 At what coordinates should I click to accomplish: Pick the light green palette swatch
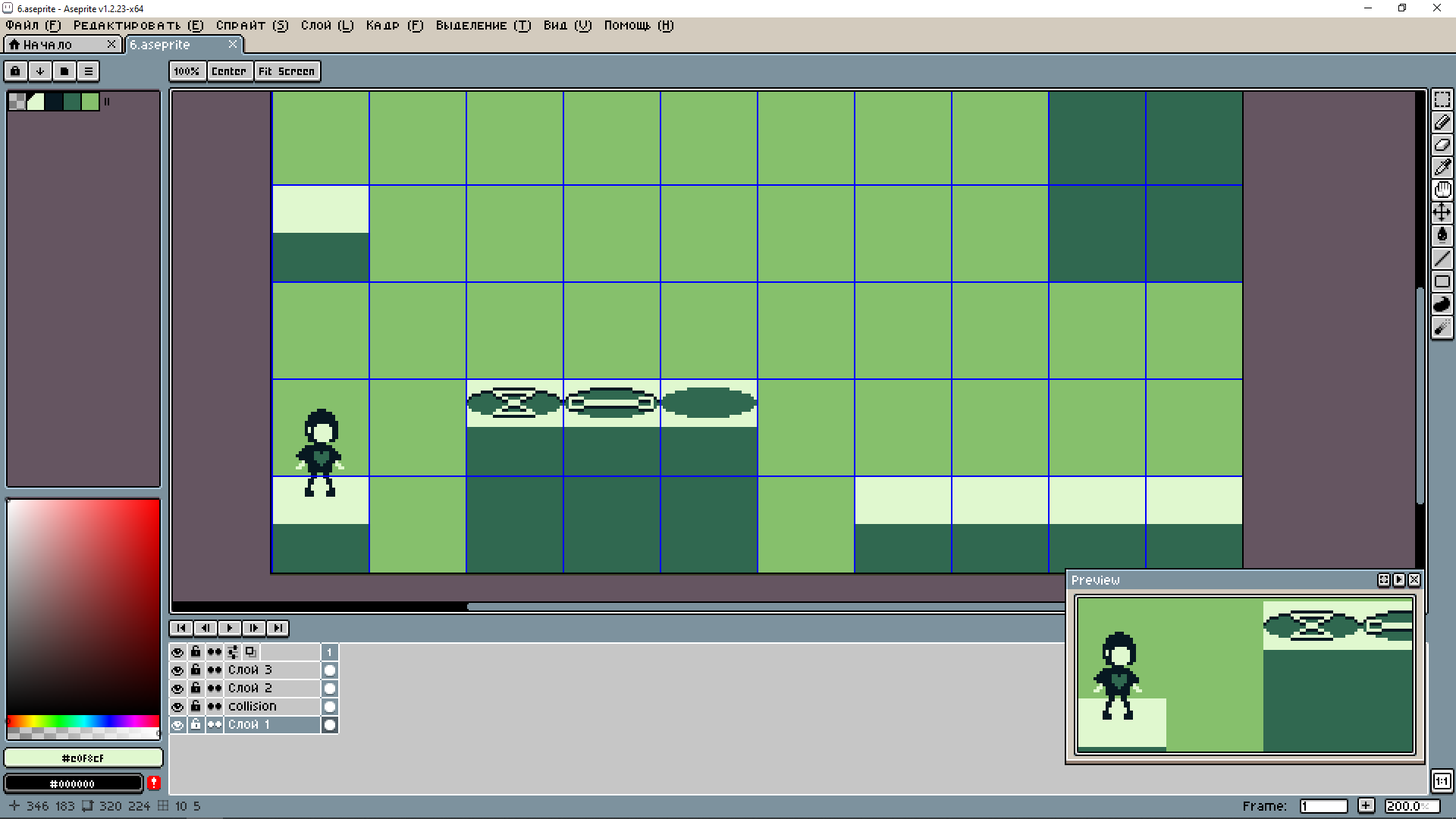90,102
